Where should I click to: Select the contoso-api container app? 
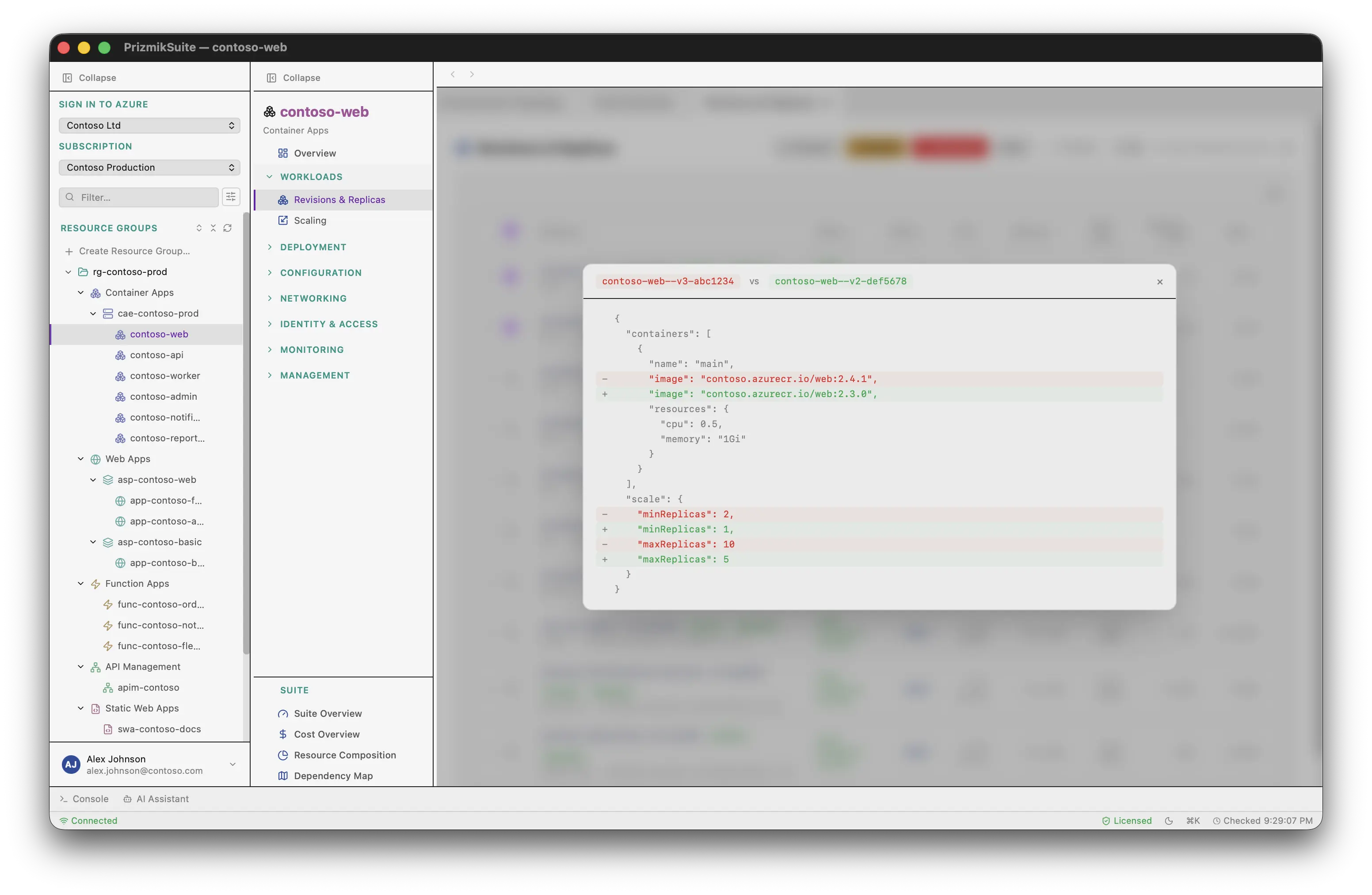pos(146,355)
